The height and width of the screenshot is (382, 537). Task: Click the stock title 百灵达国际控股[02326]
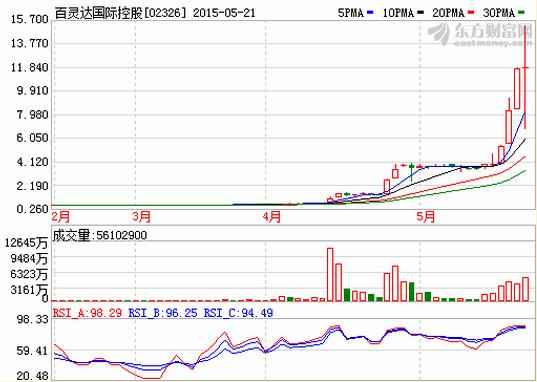point(121,13)
